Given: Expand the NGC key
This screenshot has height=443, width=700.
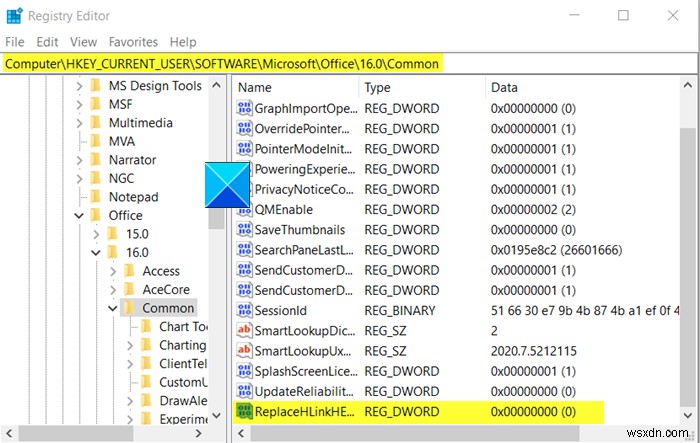Looking at the screenshot, I should 79,179.
